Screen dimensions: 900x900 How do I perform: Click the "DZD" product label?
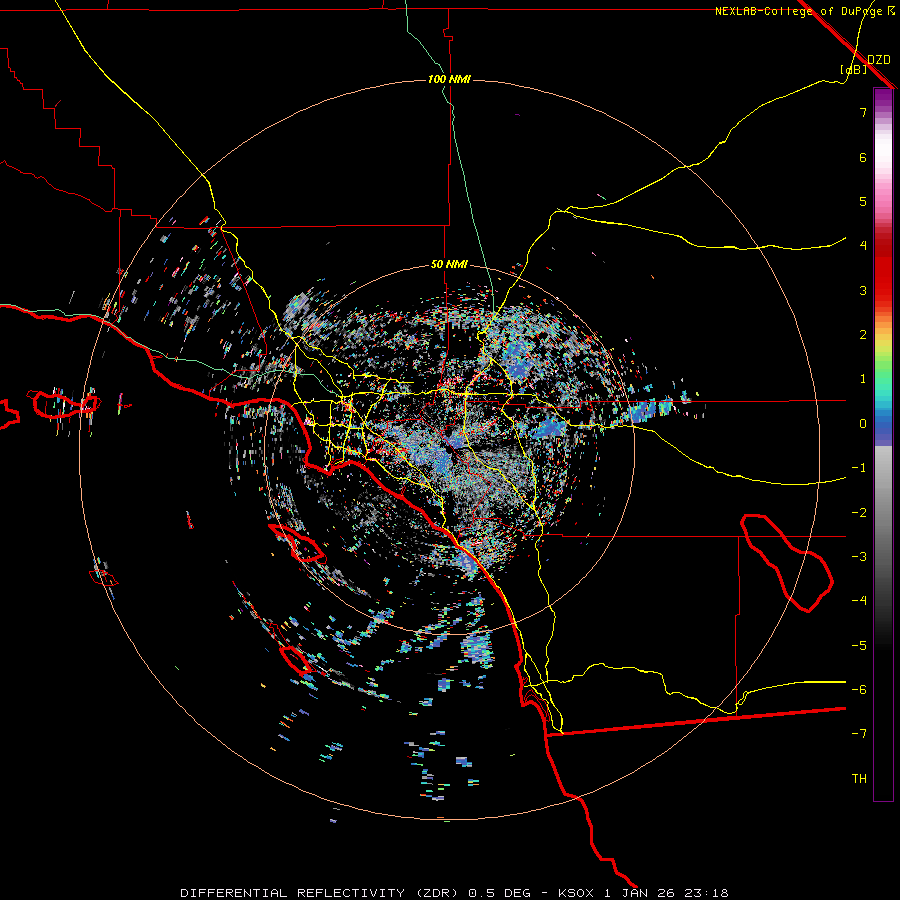[879, 60]
